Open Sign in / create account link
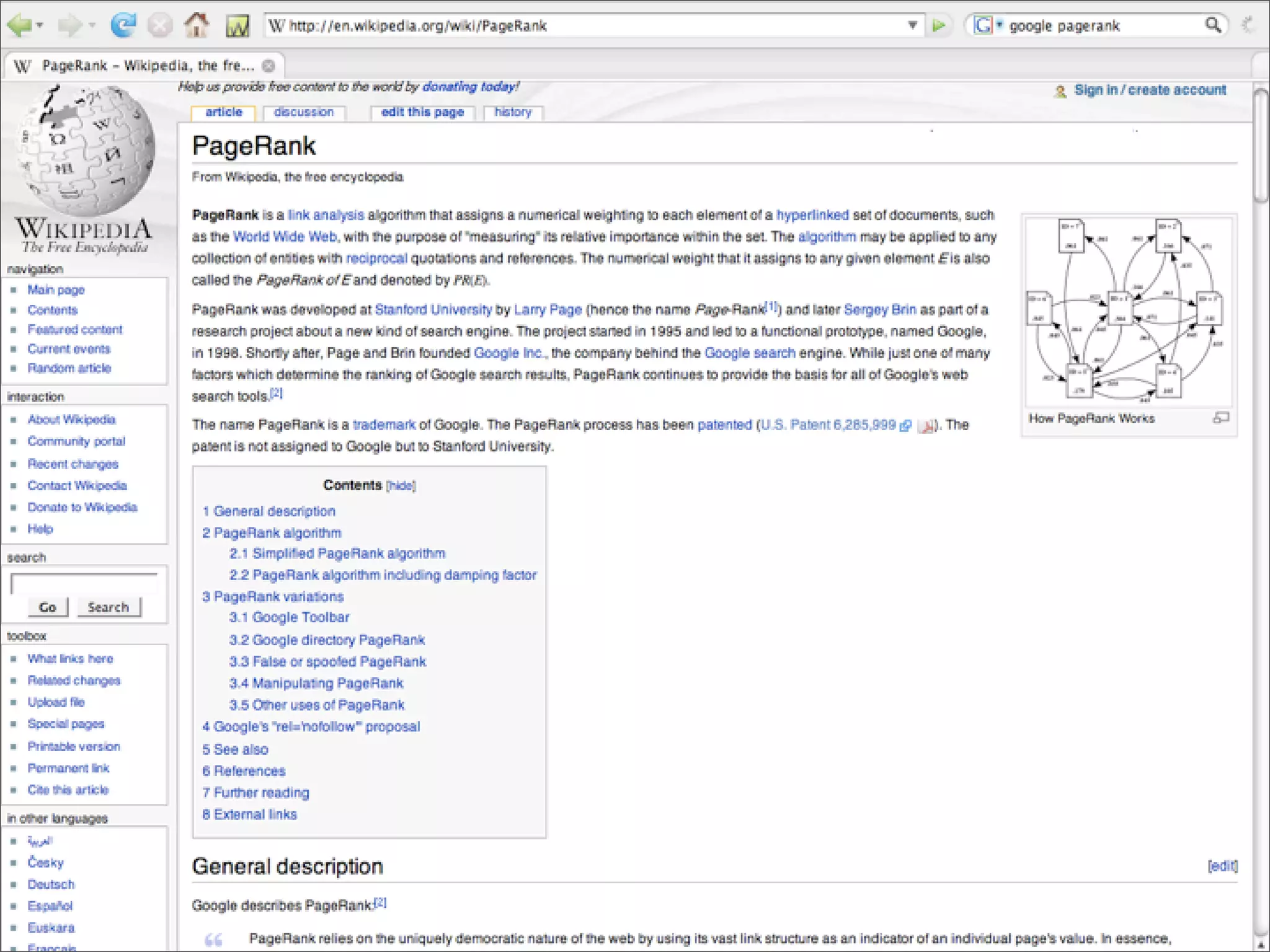 pos(1149,90)
